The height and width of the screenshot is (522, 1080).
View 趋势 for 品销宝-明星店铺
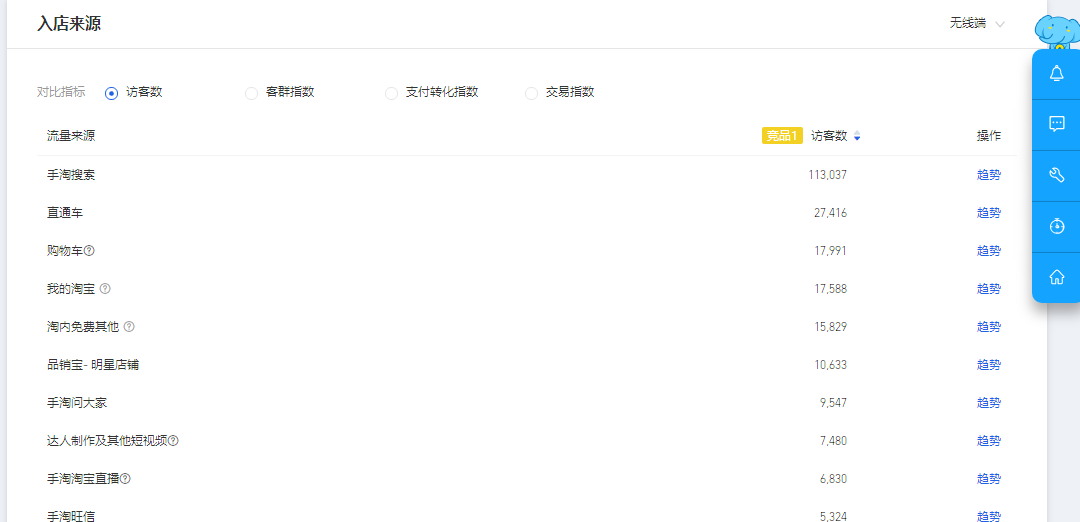tap(988, 365)
